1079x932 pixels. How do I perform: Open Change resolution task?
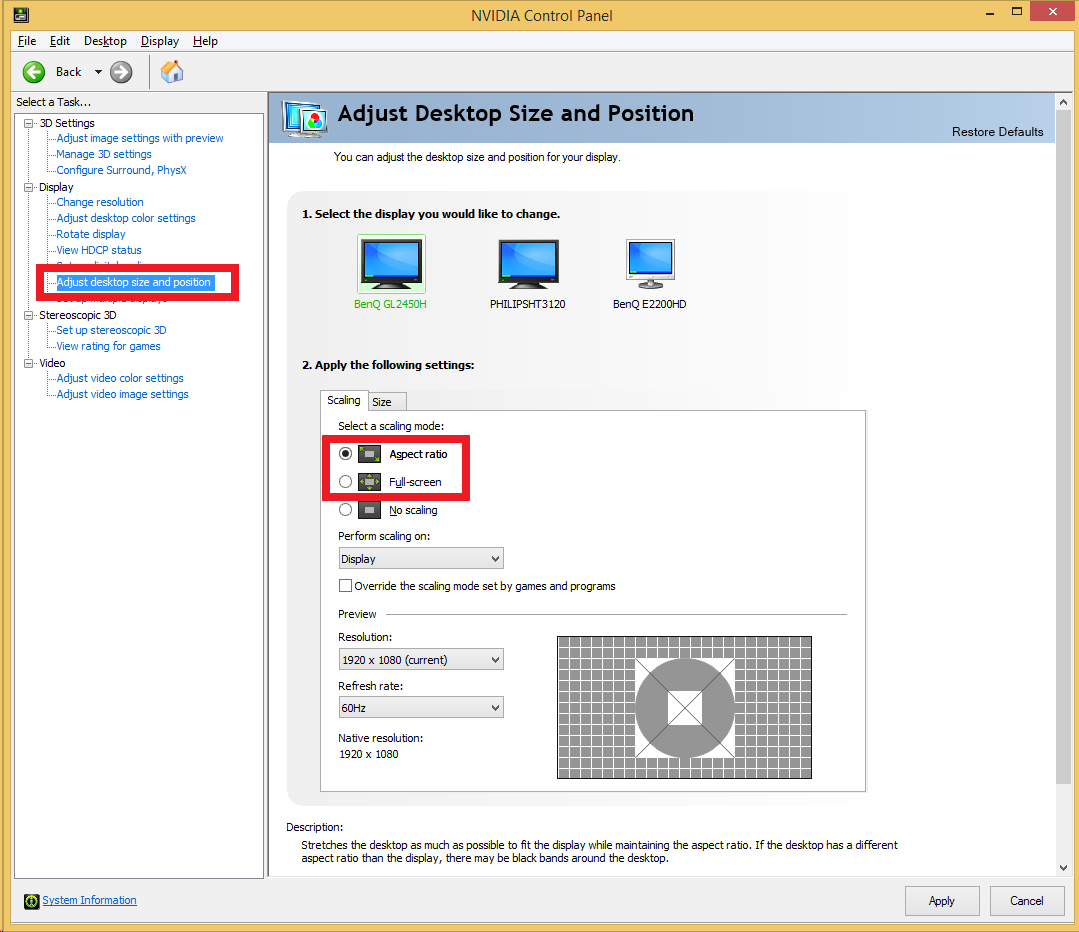click(100, 202)
